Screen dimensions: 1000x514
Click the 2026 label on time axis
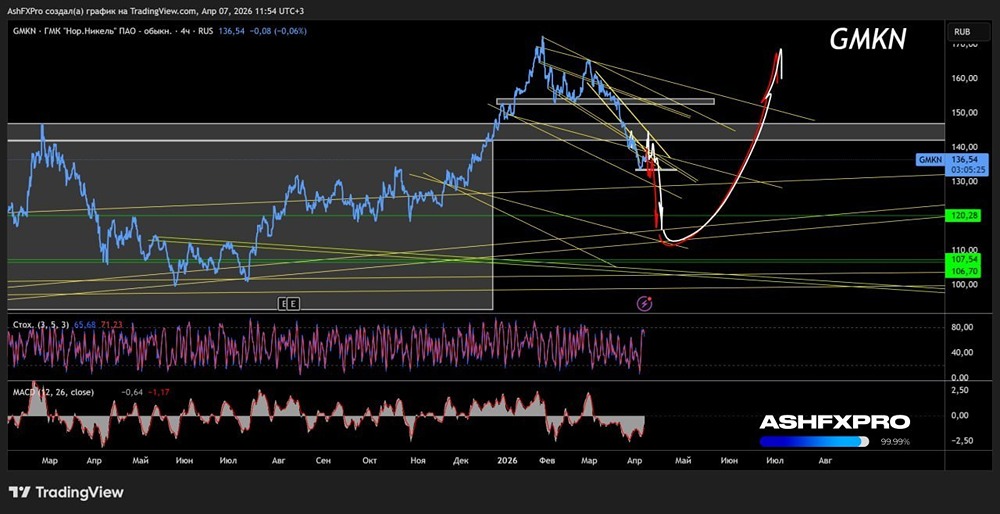509,459
